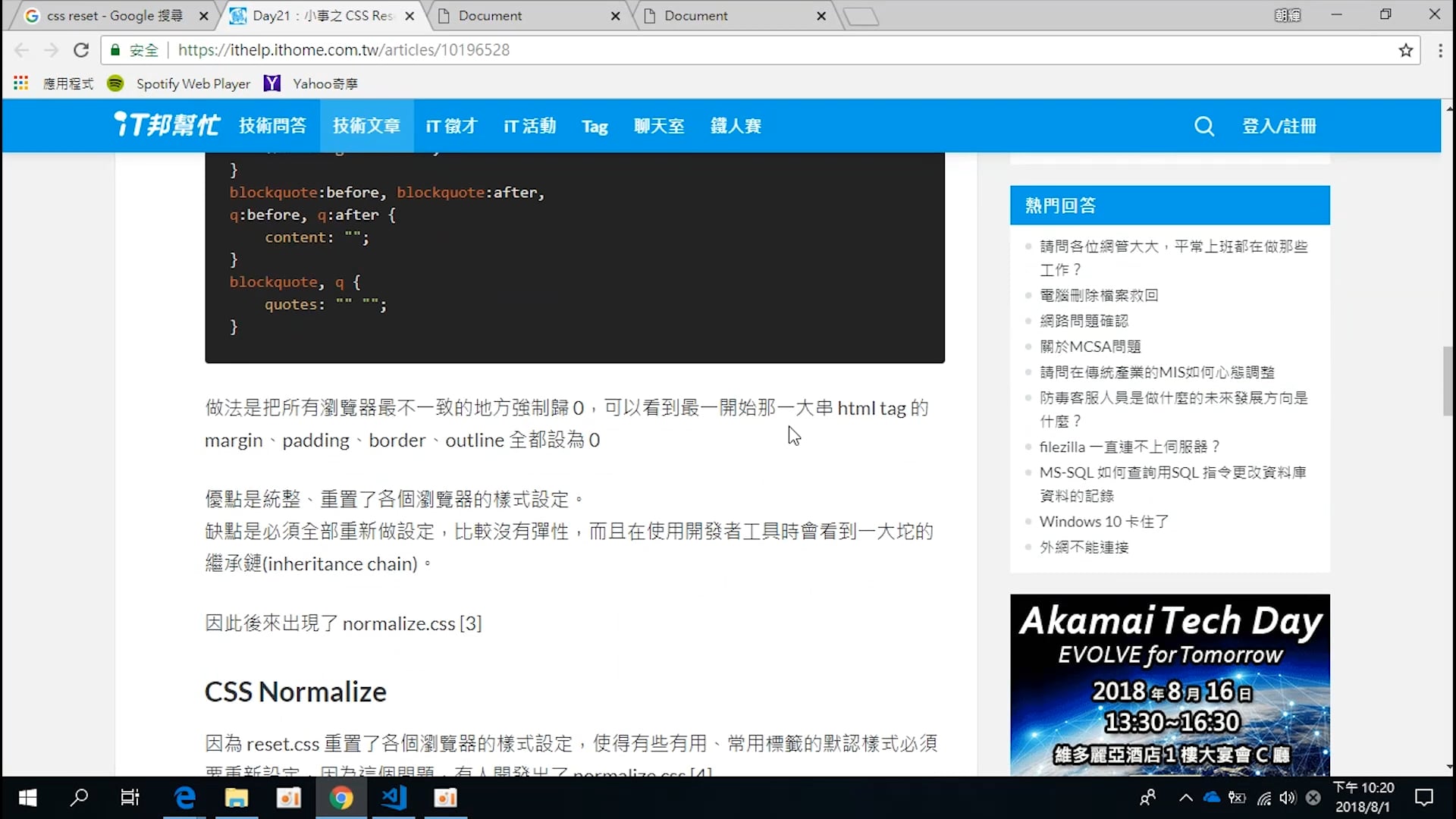Open Microsoft Edge from the taskbar
1456x819 pixels.
(184, 797)
